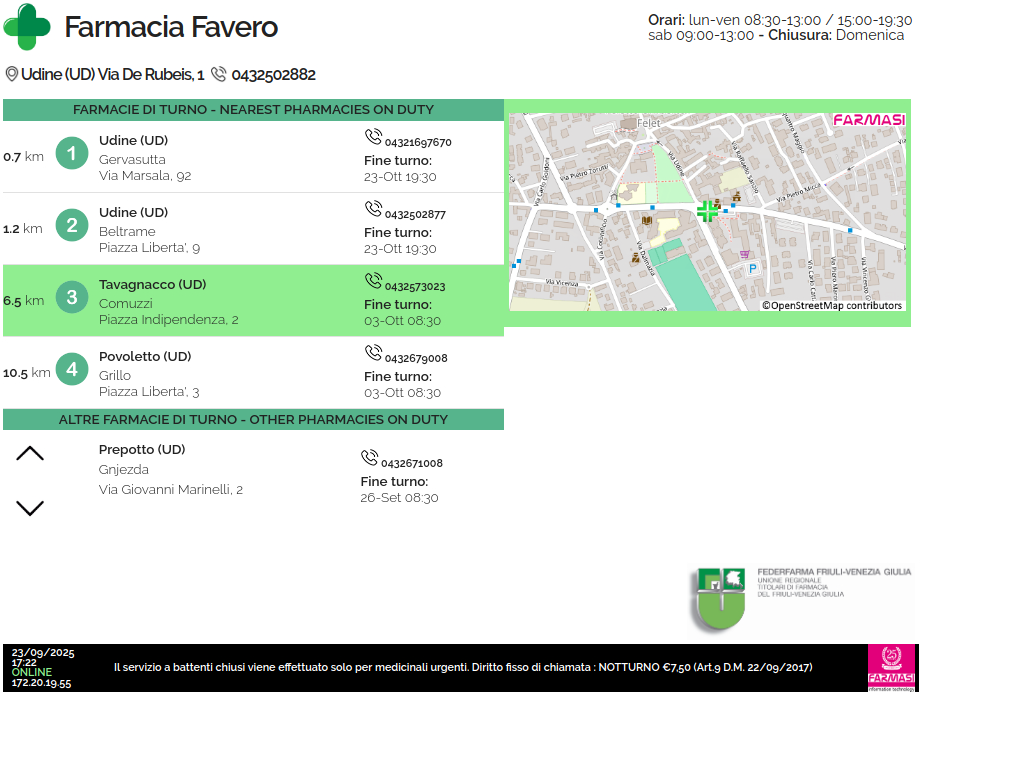Viewport: 1024px width, 768px height.
Task: Click the Federfarma Friuli-Venezia Giulia logo
Action: pos(800,598)
